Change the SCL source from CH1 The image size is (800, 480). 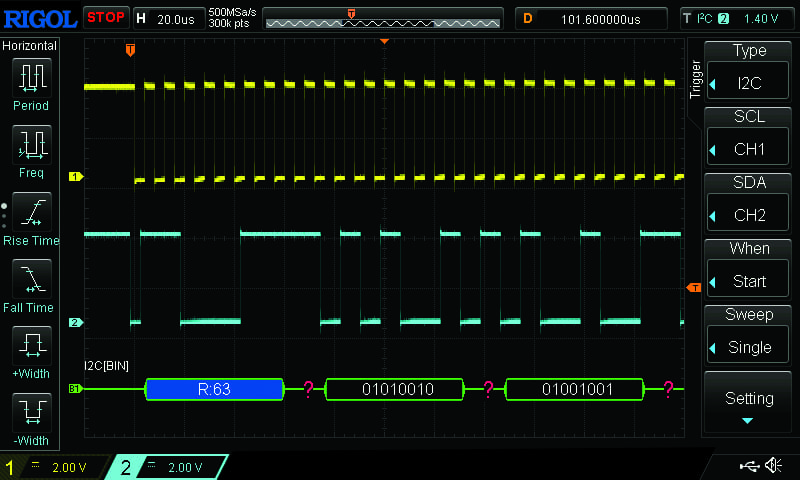749,138
